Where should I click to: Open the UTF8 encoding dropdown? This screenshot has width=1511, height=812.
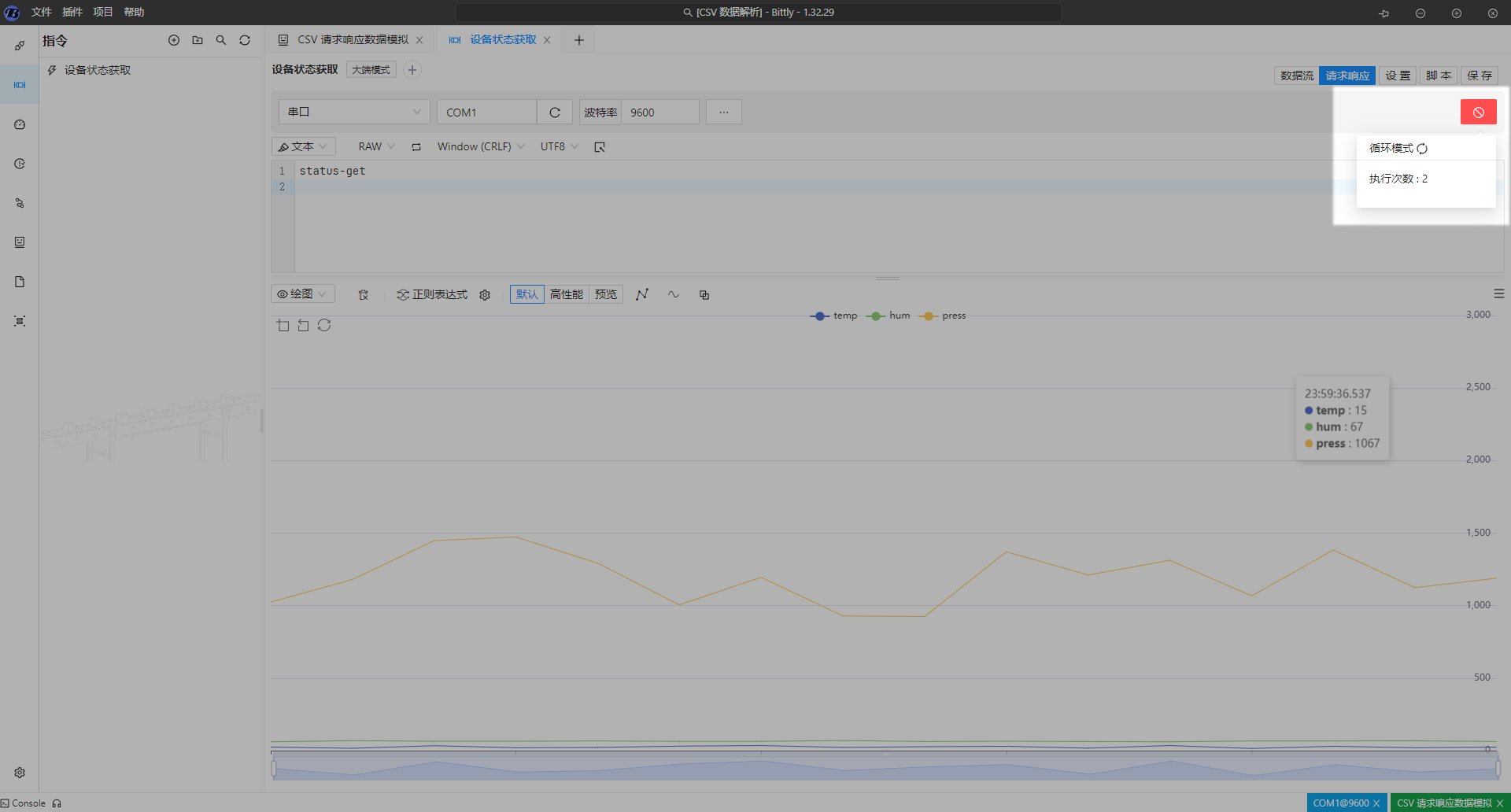[559, 147]
